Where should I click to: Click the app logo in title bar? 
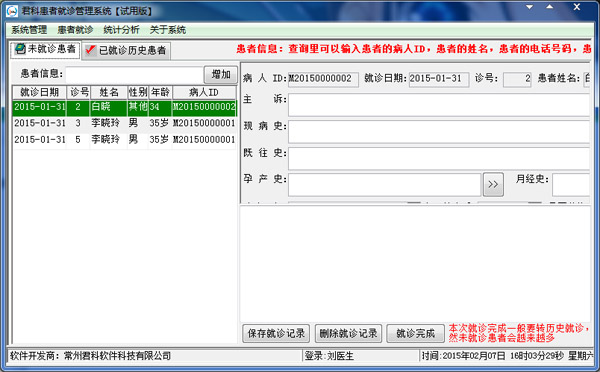coord(12,11)
